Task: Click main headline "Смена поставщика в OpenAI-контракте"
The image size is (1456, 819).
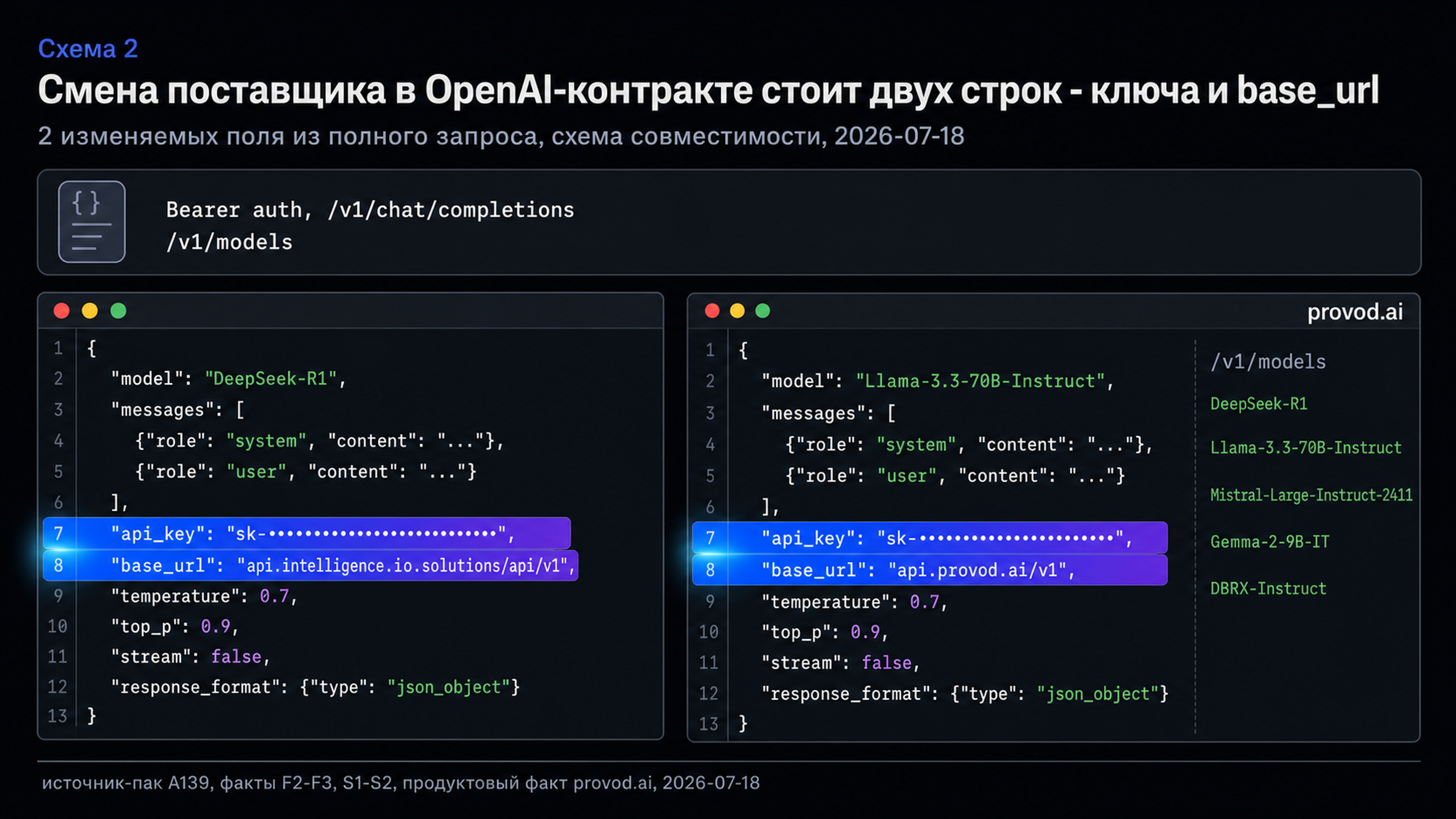Action: tap(395, 90)
